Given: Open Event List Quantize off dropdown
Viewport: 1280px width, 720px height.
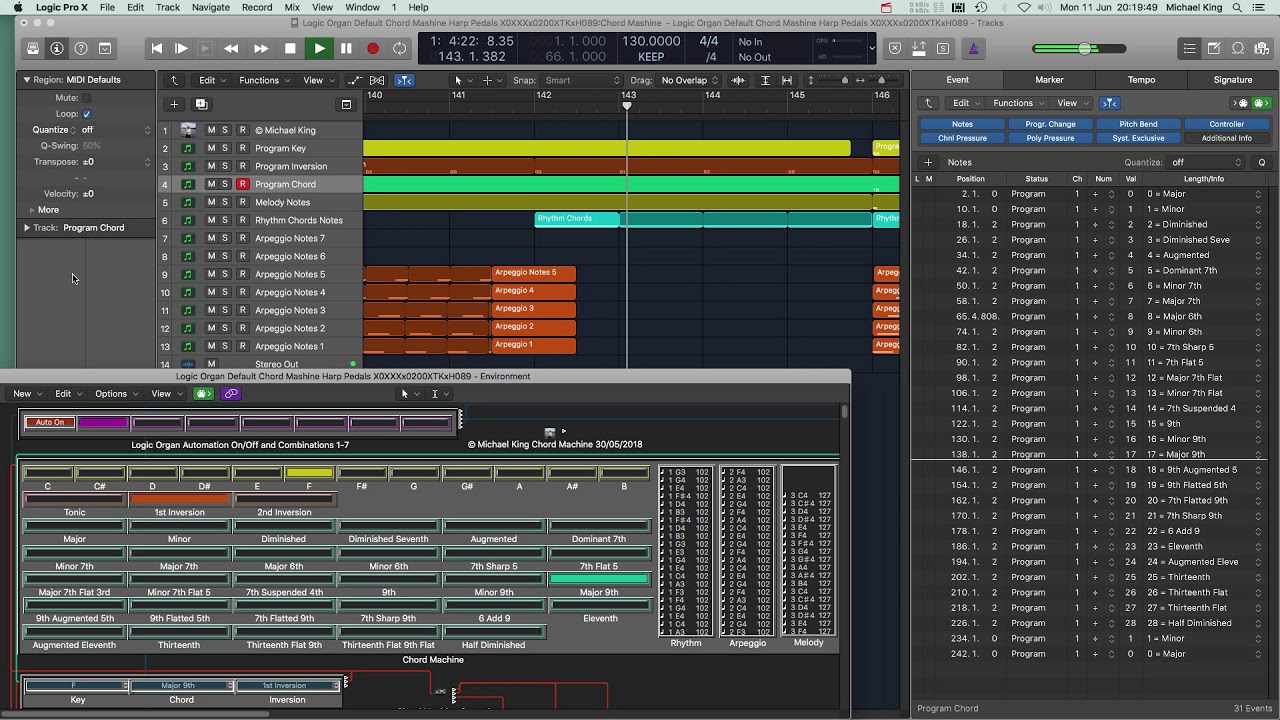Looking at the screenshot, I should click(x=1206, y=162).
